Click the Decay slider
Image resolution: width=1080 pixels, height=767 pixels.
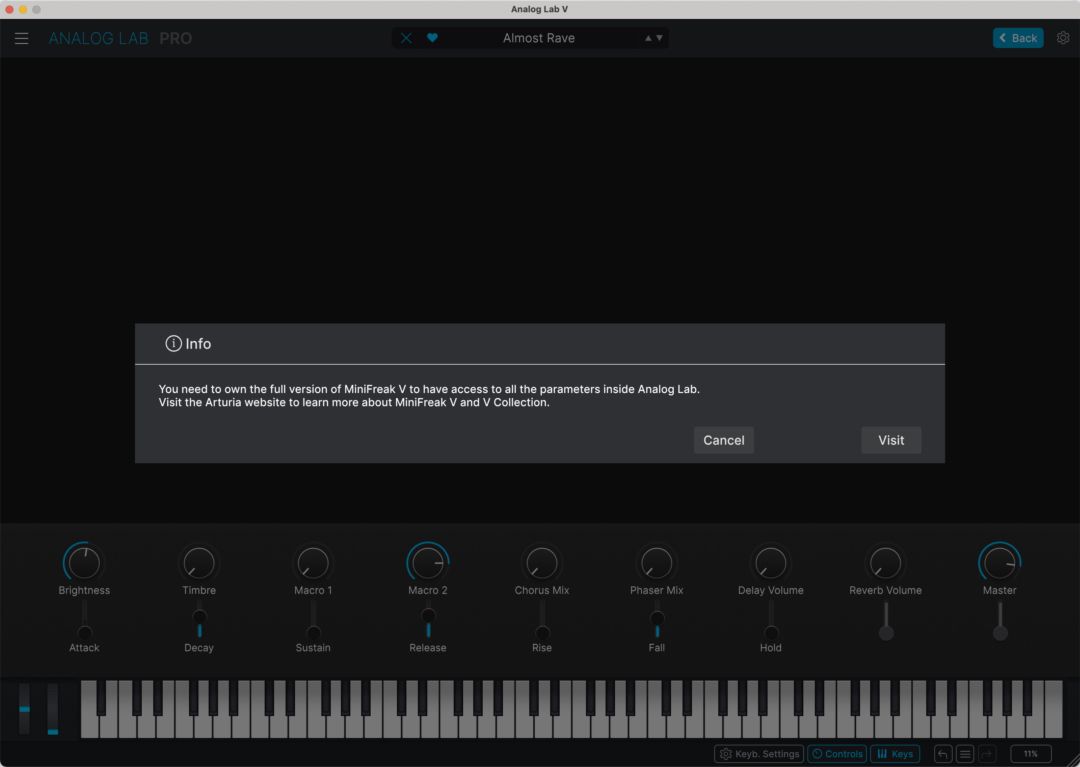tap(199, 620)
